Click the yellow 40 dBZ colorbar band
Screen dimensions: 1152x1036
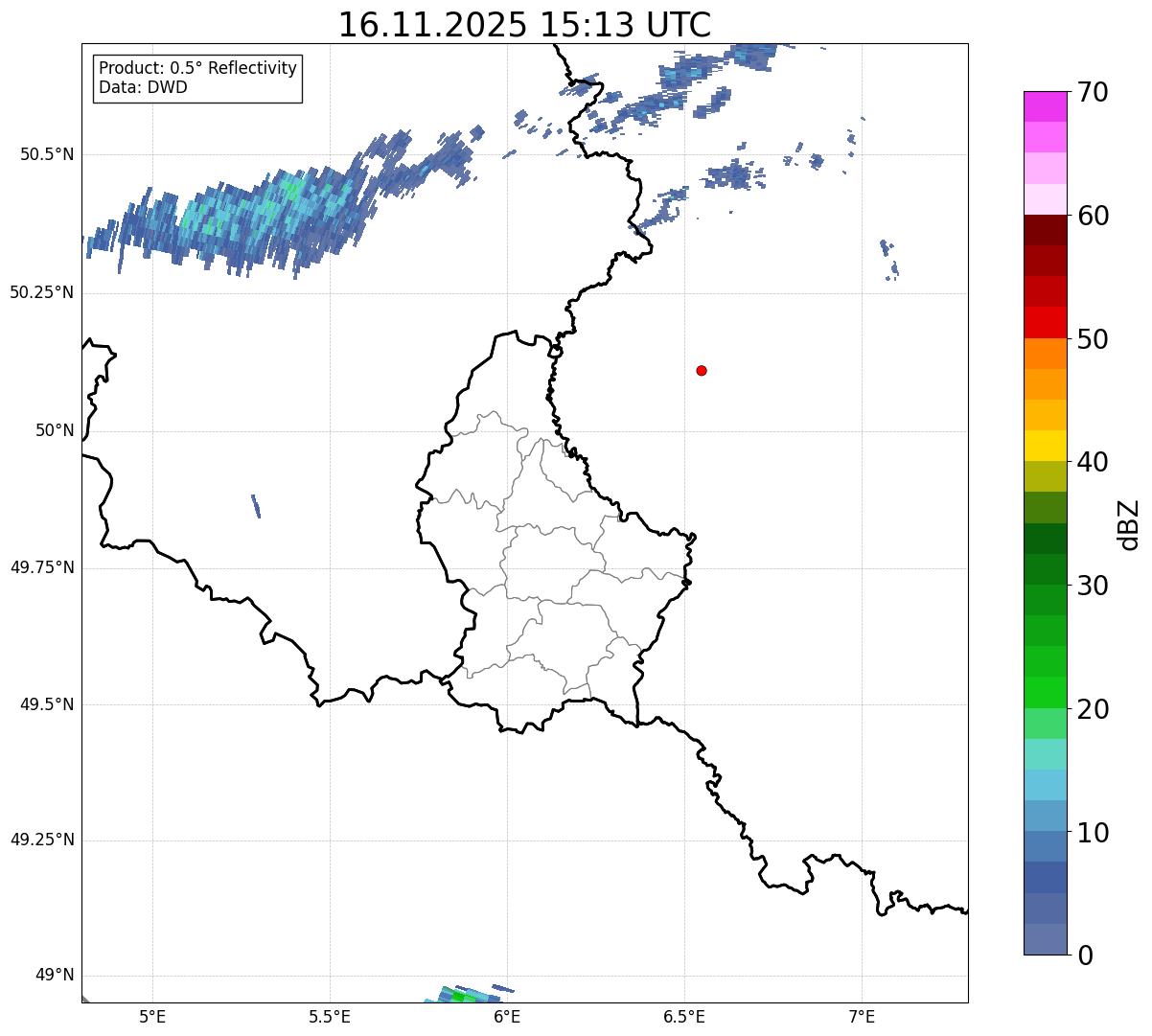coord(1045,446)
